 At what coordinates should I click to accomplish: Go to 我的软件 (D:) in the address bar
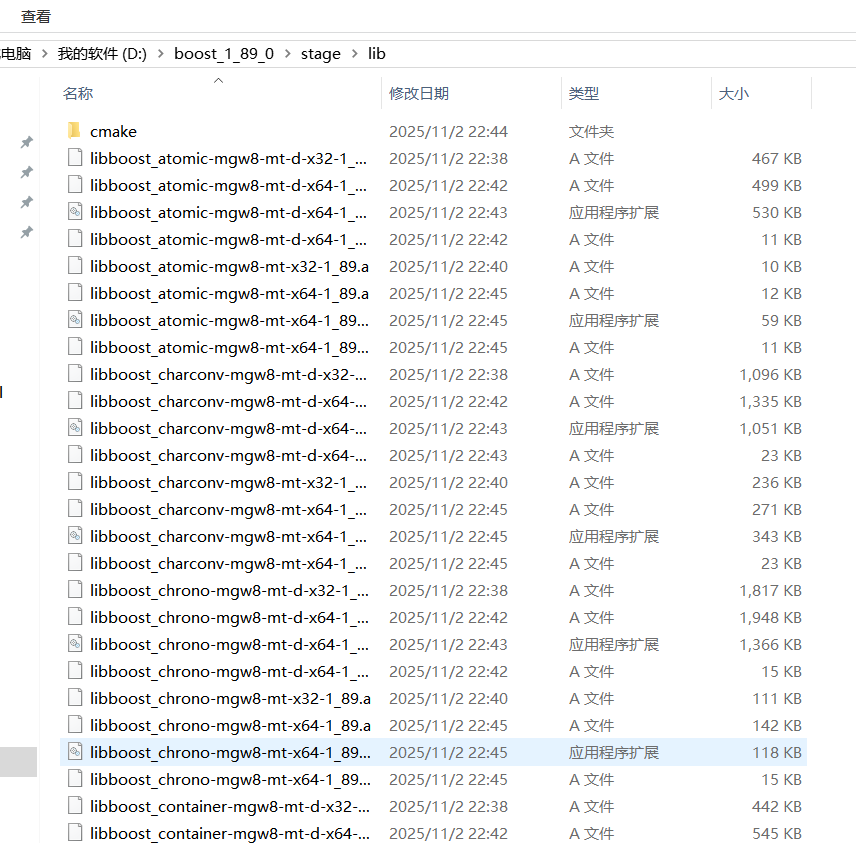point(102,54)
